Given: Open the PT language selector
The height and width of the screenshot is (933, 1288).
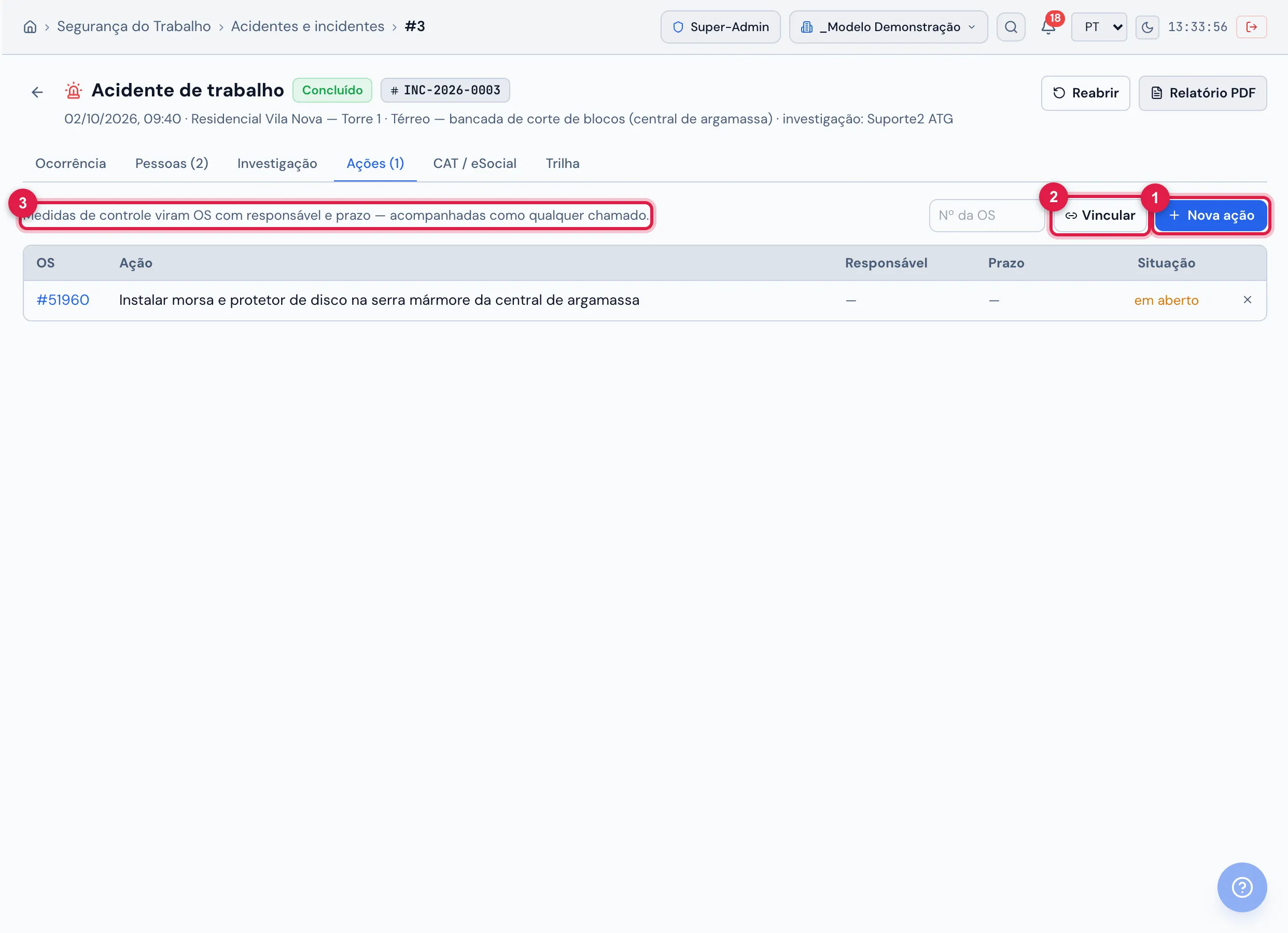Looking at the screenshot, I should pyautogui.click(x=1099, y=26).
